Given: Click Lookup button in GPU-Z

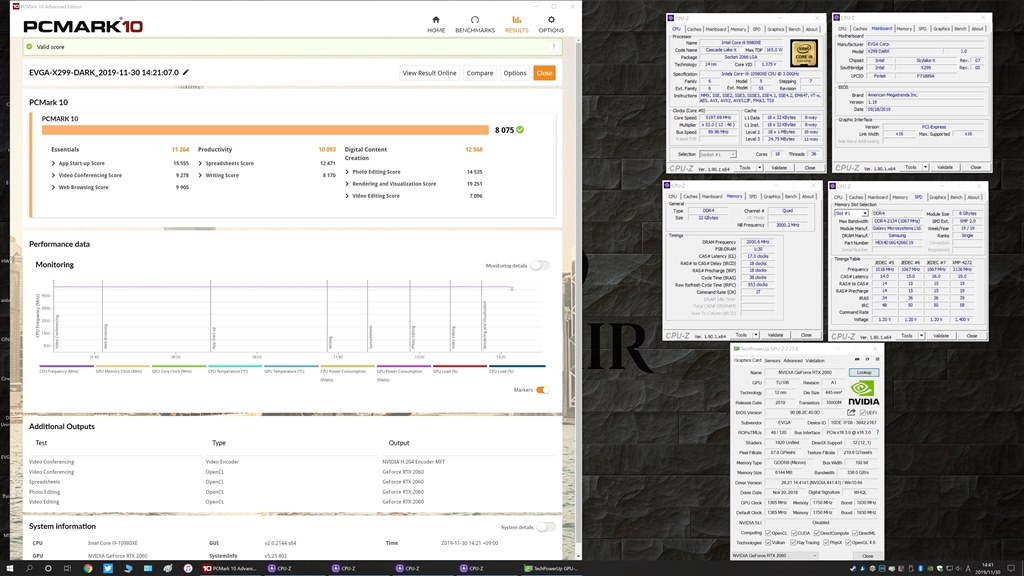Looking at the screenshot, I should tap(864, 372).
